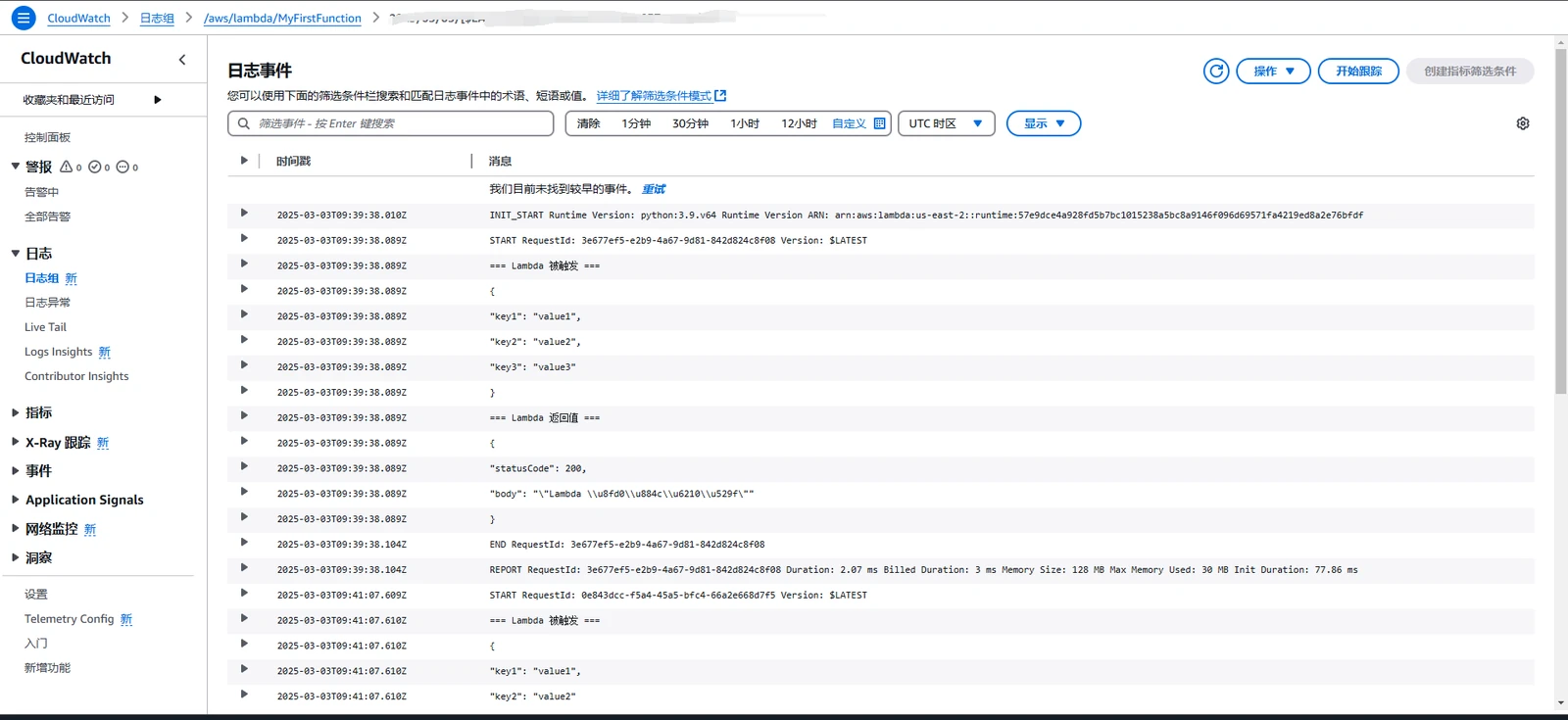Viewport: 1568px width, 720px height.
Task: Expand the END RequestId log row
Action: point(244,542)
